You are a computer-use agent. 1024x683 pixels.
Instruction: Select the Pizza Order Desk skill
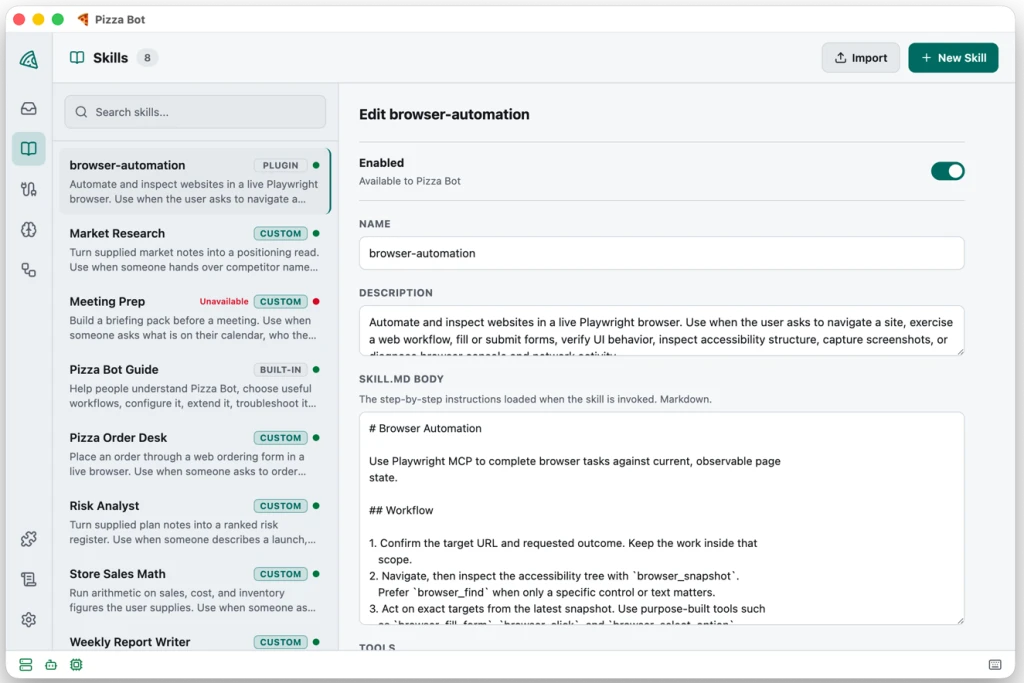tap(195, 454)
